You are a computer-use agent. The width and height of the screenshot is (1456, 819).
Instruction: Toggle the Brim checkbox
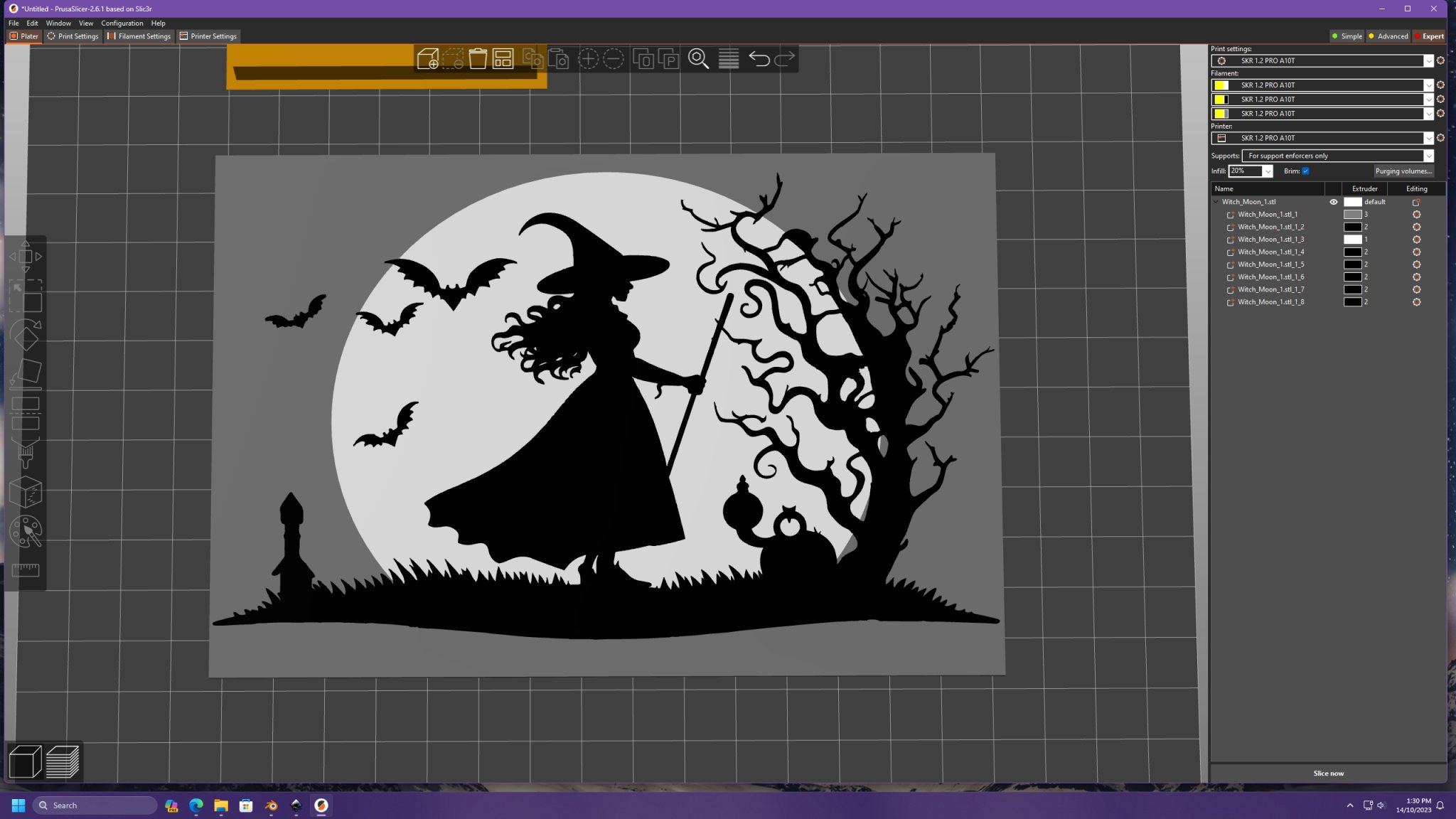pos(1305,171)
